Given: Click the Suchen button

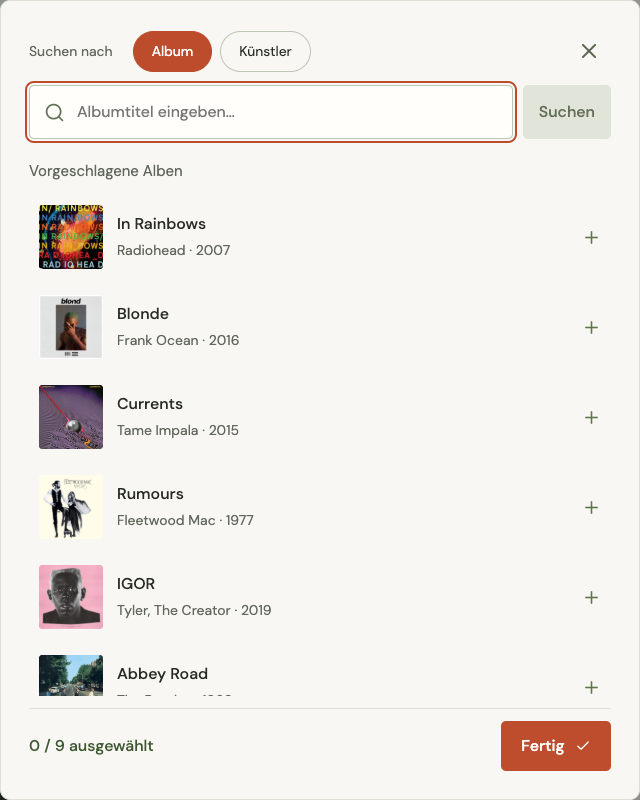Looking at the screenshot, I should (567, 112).
